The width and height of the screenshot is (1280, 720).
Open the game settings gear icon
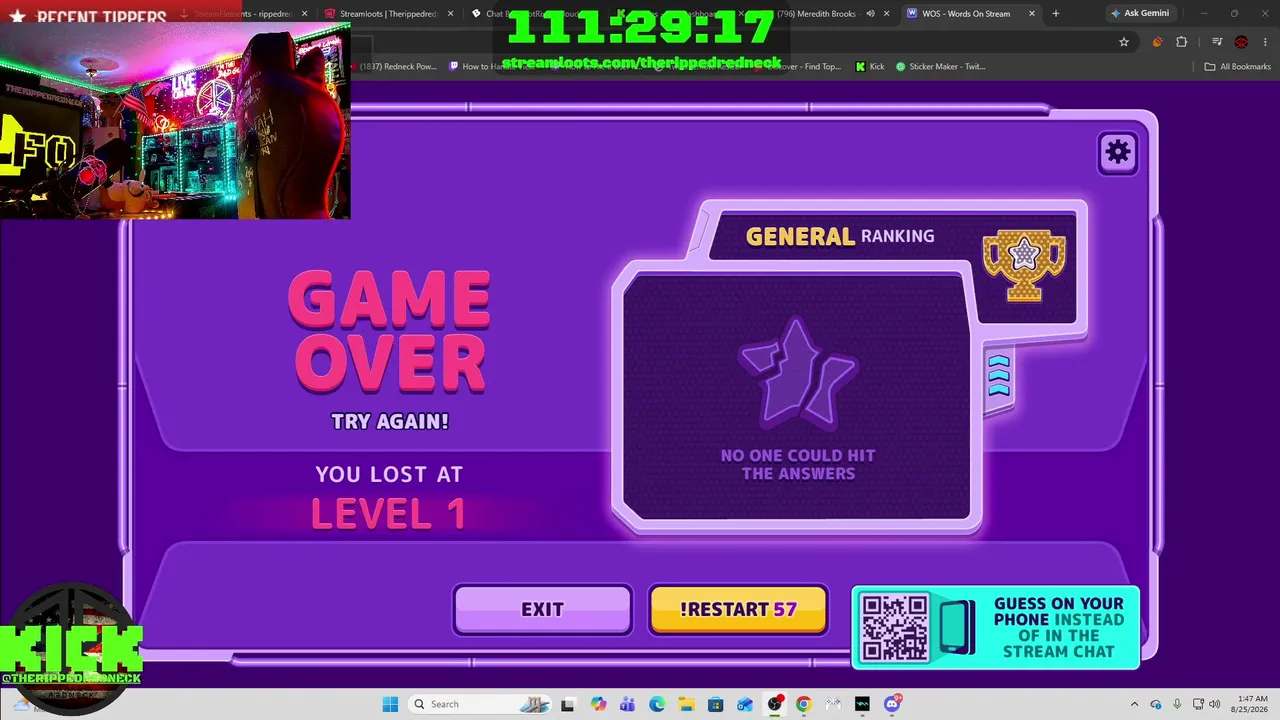(x=1118, y=152)
